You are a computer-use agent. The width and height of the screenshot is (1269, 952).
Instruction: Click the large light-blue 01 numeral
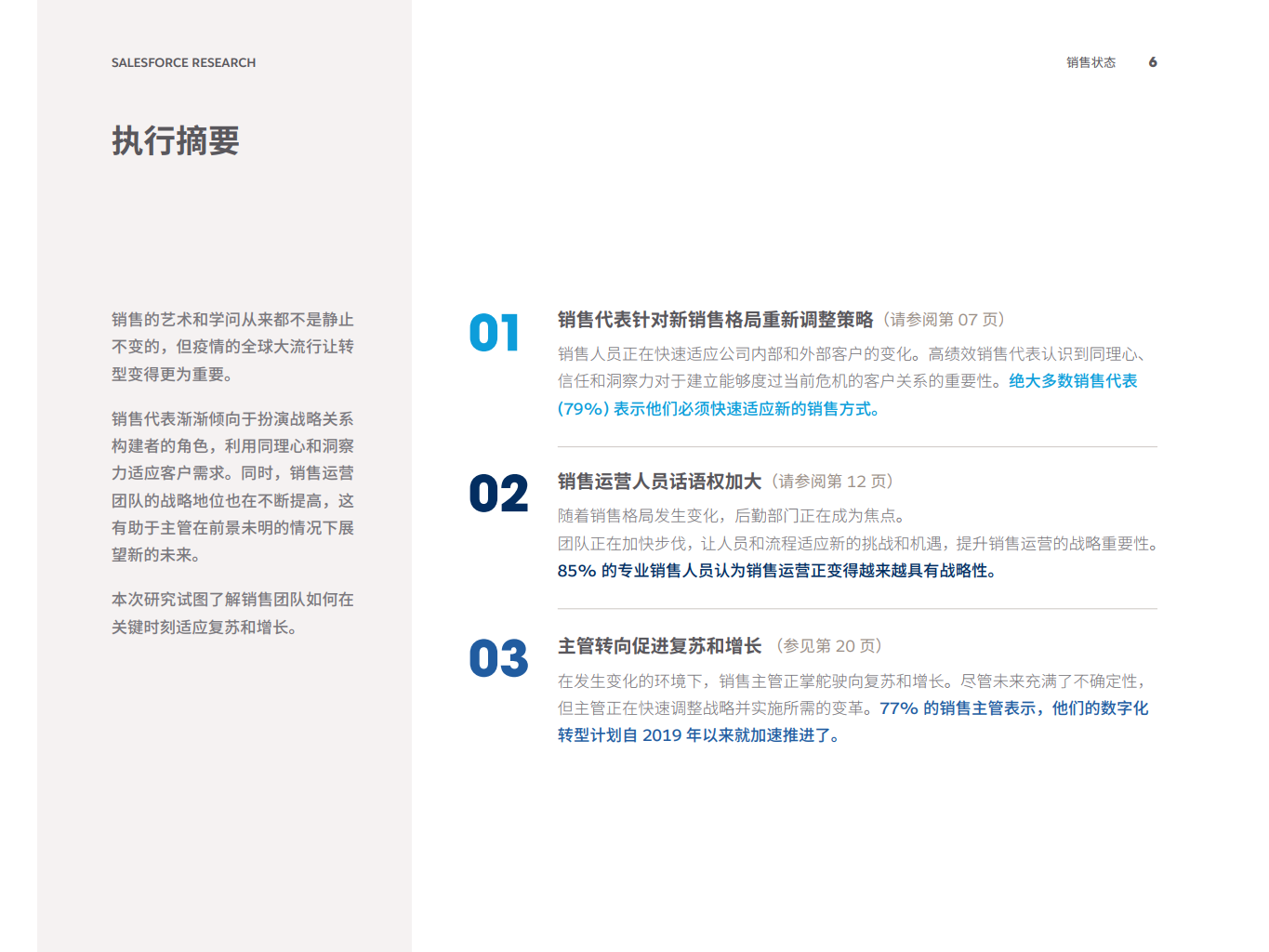[494, 333]
